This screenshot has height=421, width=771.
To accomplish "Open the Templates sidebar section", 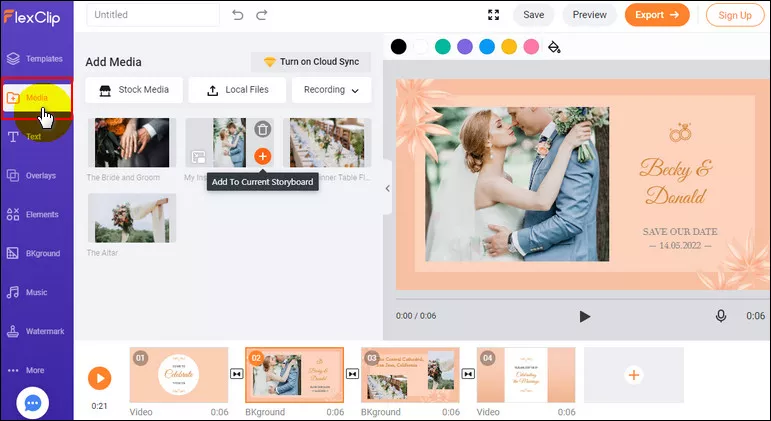I will coord(35,59).
